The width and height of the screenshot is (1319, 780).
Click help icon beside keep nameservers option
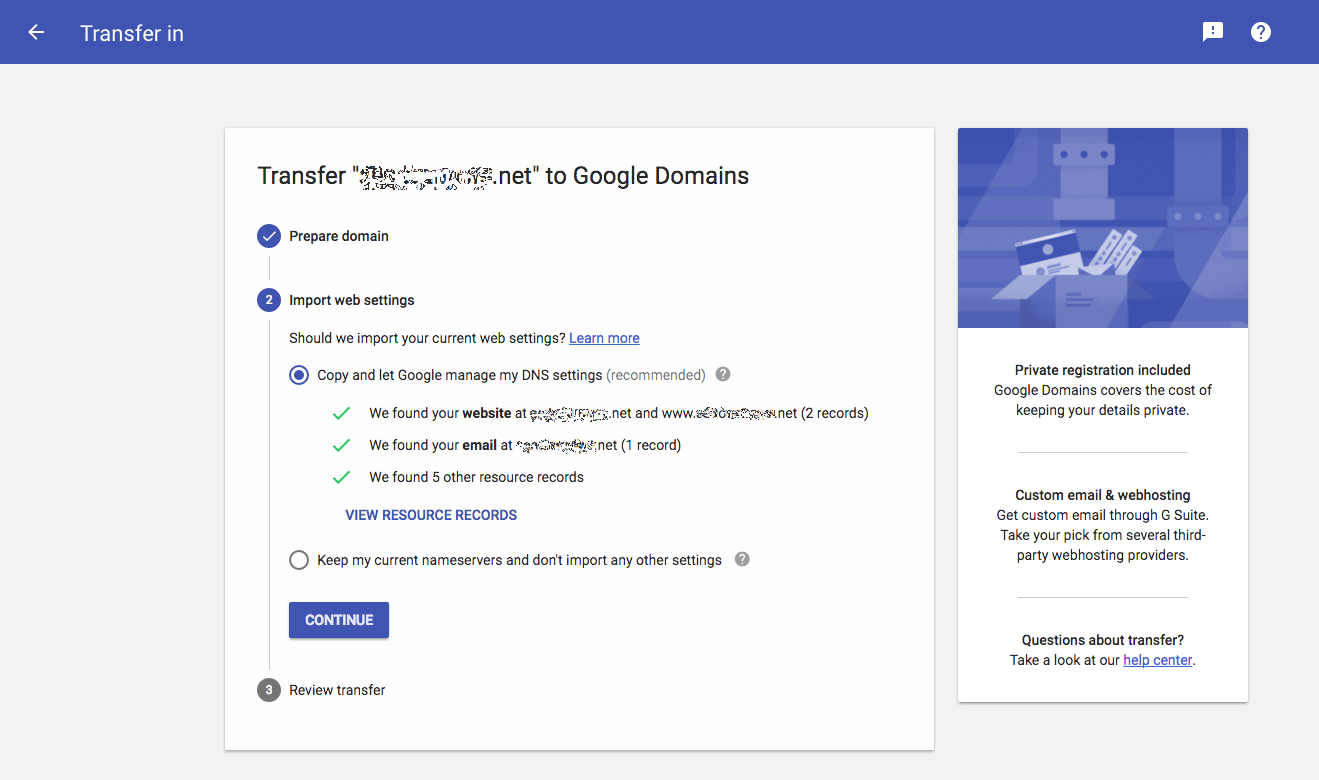[742, 559]
